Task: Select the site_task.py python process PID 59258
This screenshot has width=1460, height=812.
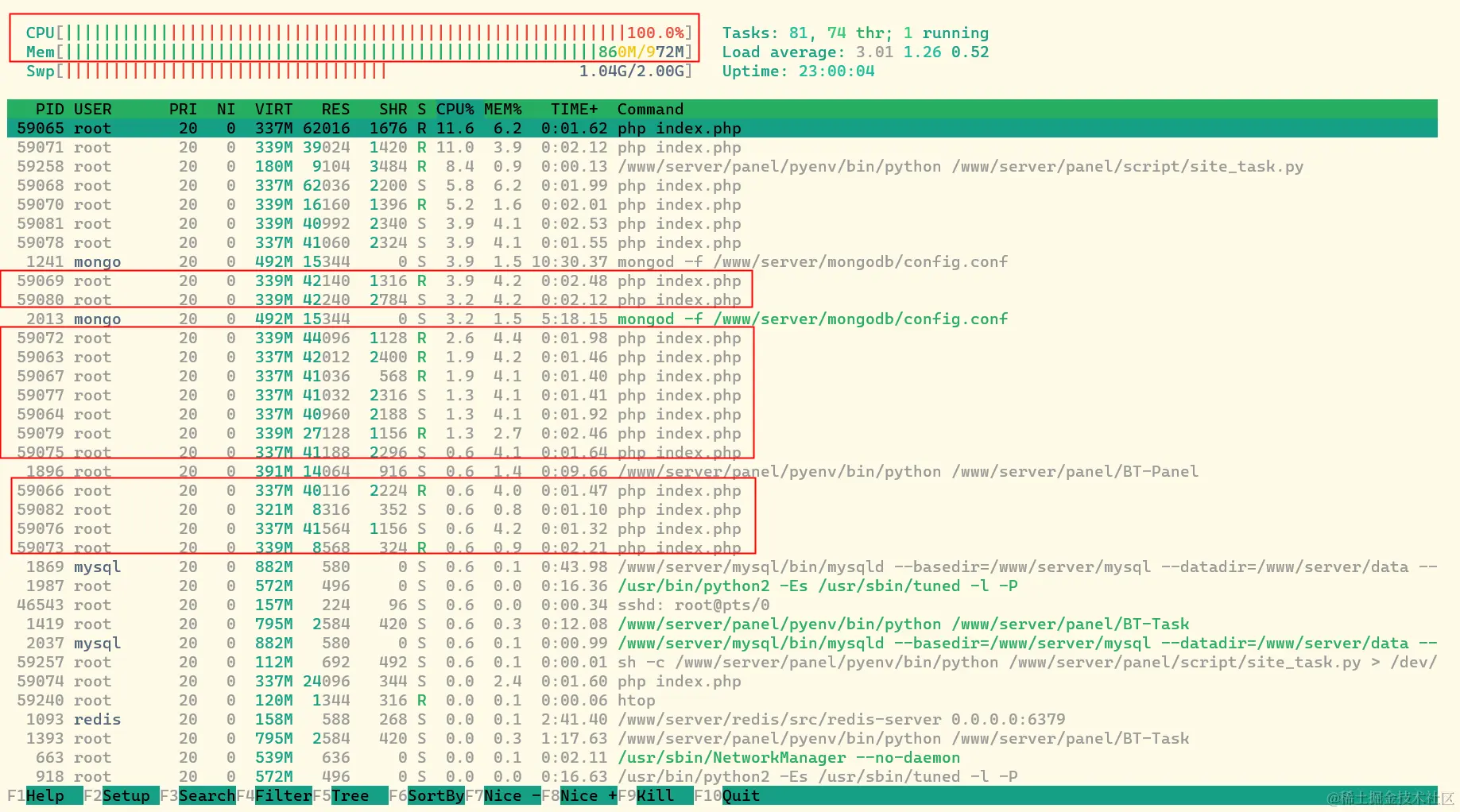Action: (722, 166)
